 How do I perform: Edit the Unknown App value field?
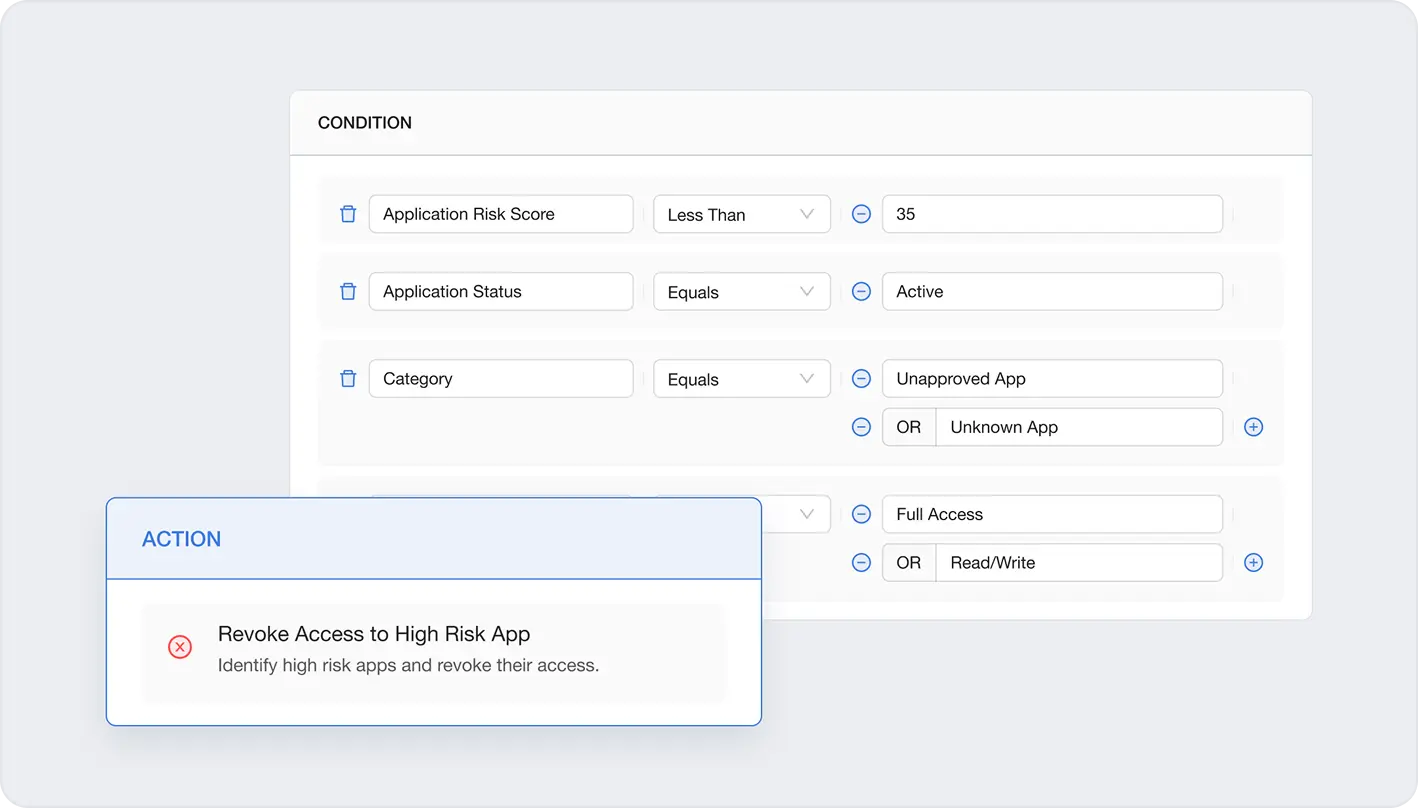tap(1079, 427)
